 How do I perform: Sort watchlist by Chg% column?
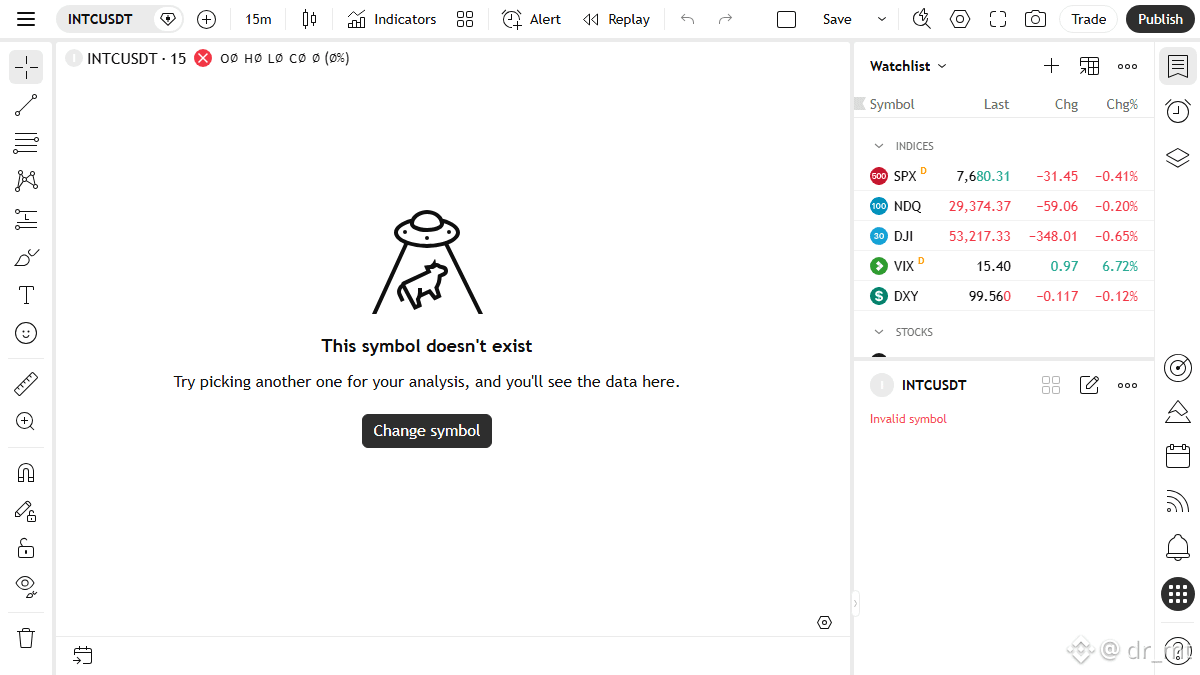[1122, 104]
